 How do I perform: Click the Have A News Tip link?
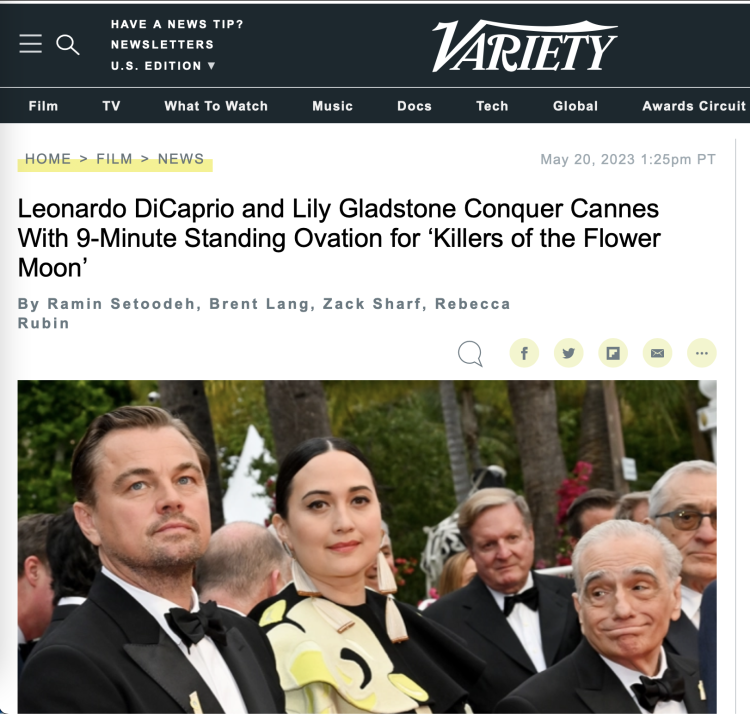click(x=177, y=24)
